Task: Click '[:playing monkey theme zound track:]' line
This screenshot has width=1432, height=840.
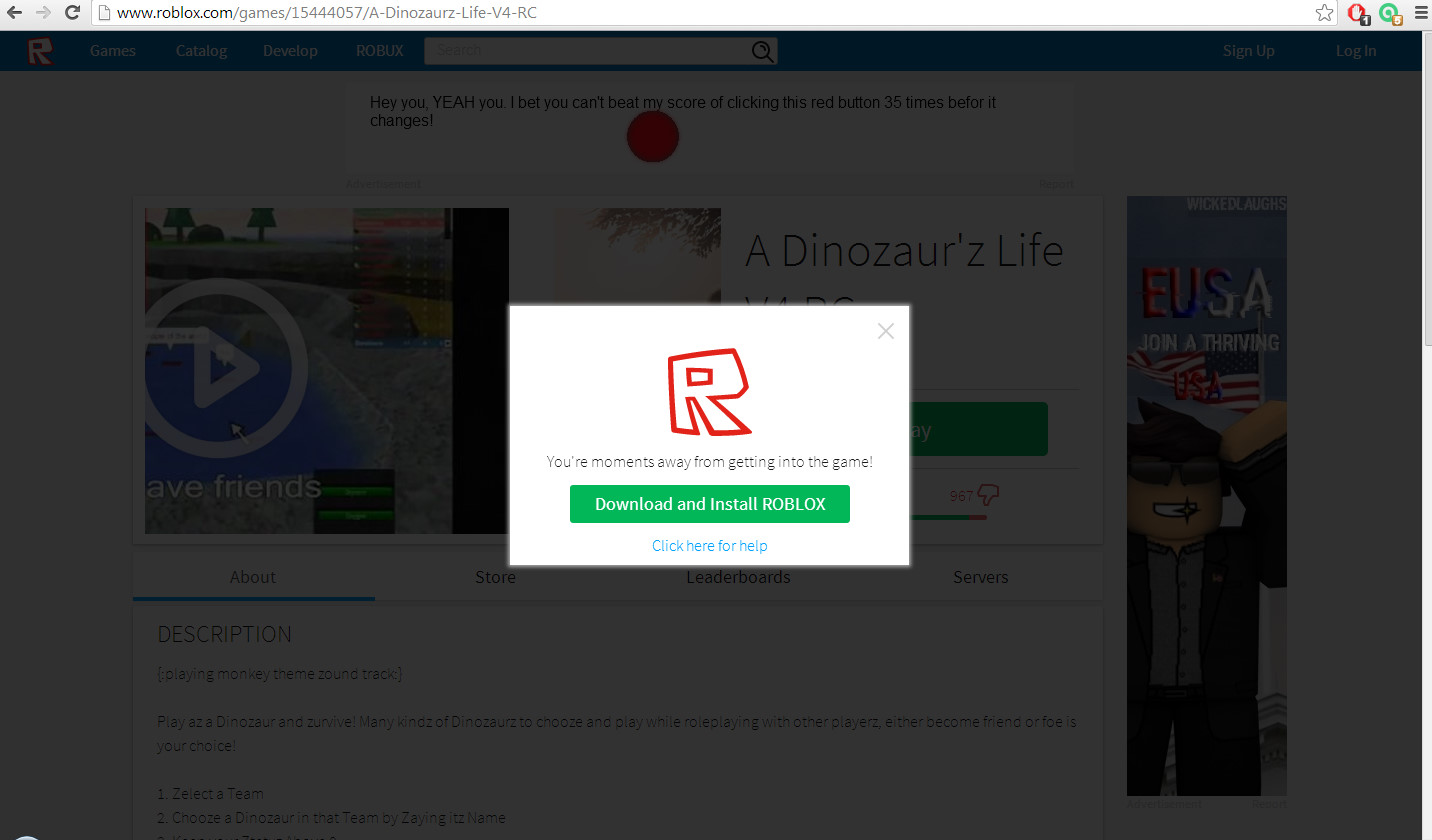Action: (280, 675)
